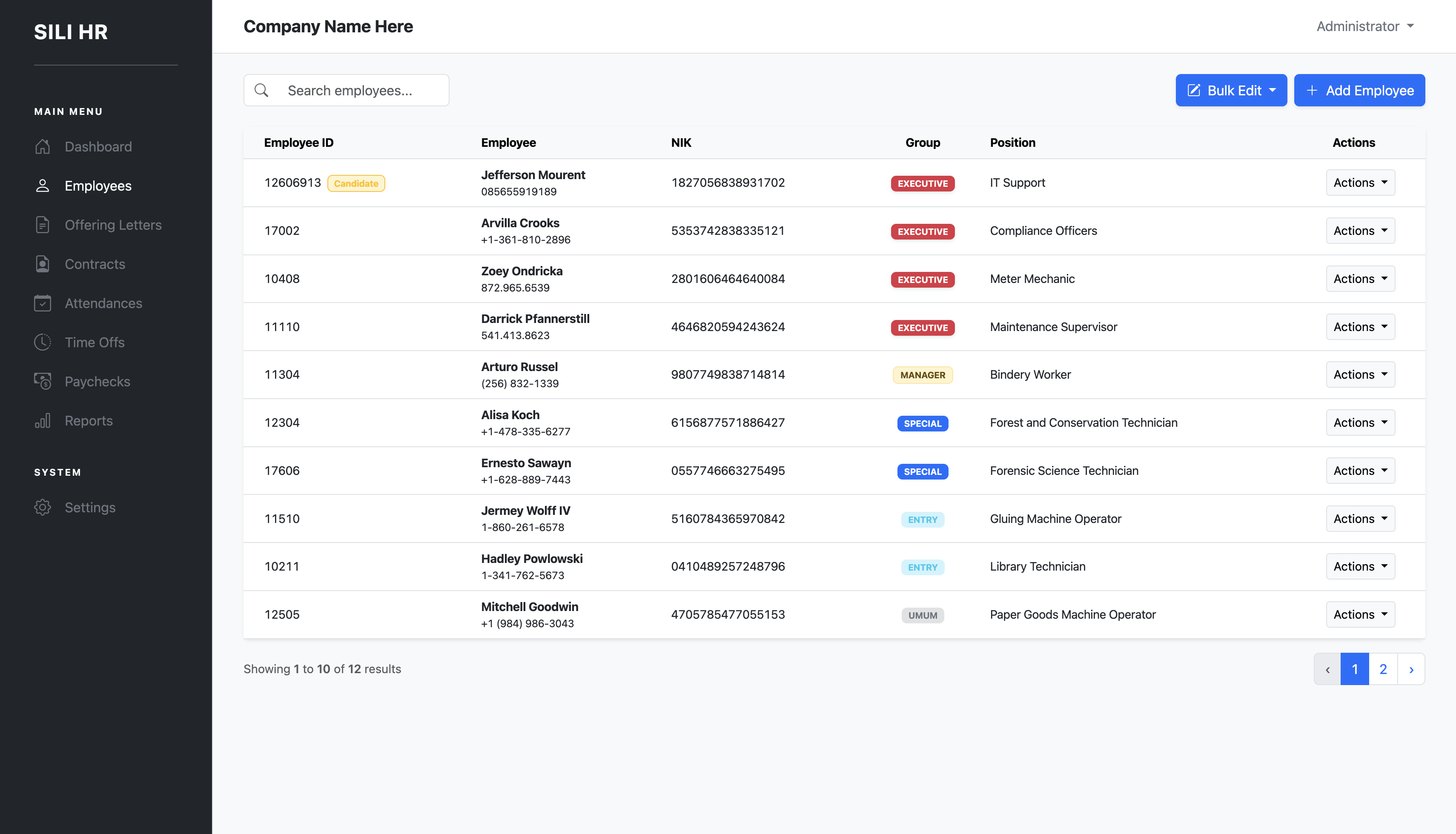
Task: Click position Forensic Science Technician
Action: (x=1064, y=471)
